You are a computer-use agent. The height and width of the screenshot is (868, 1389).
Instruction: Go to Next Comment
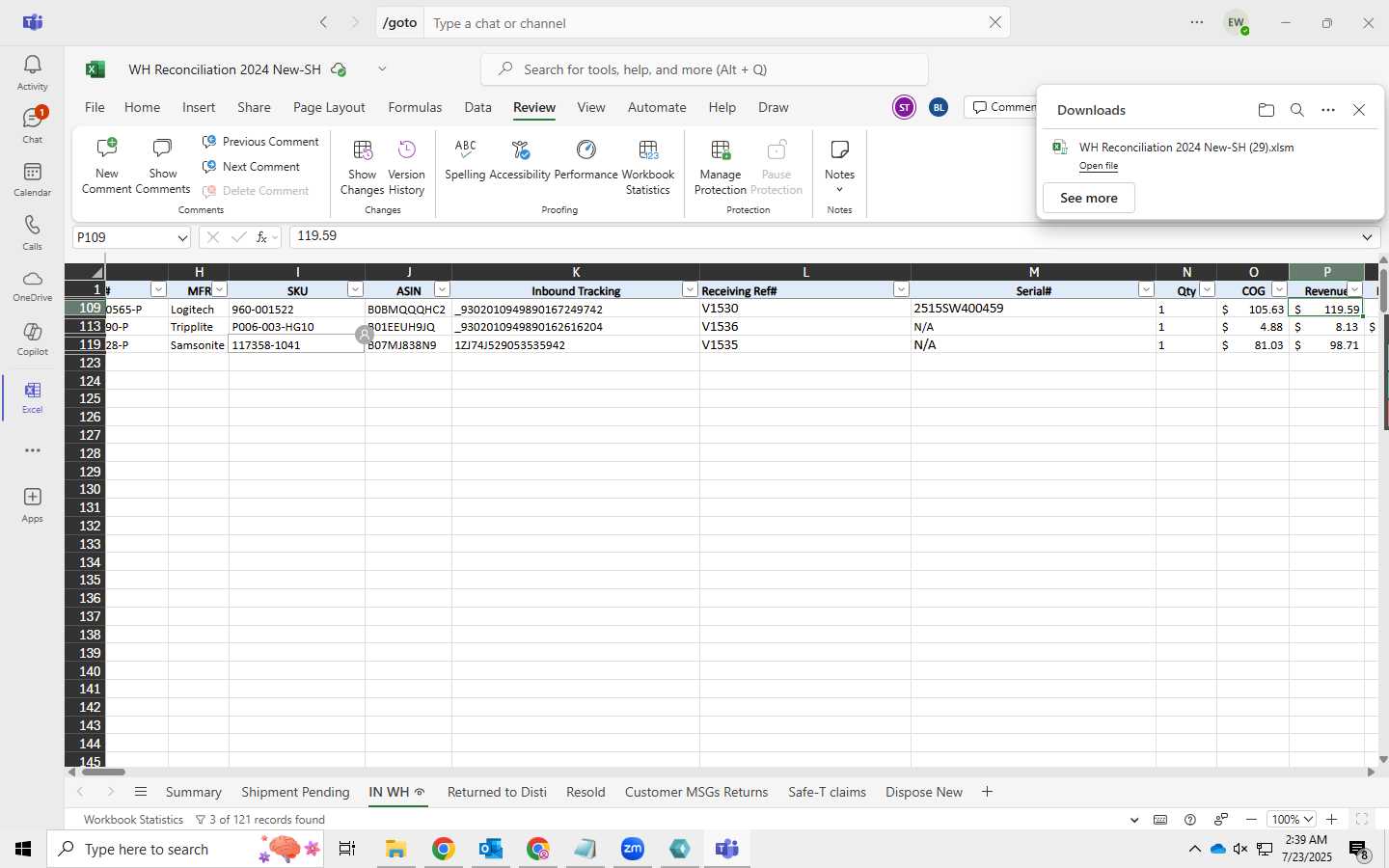click(x=252, y=167)
